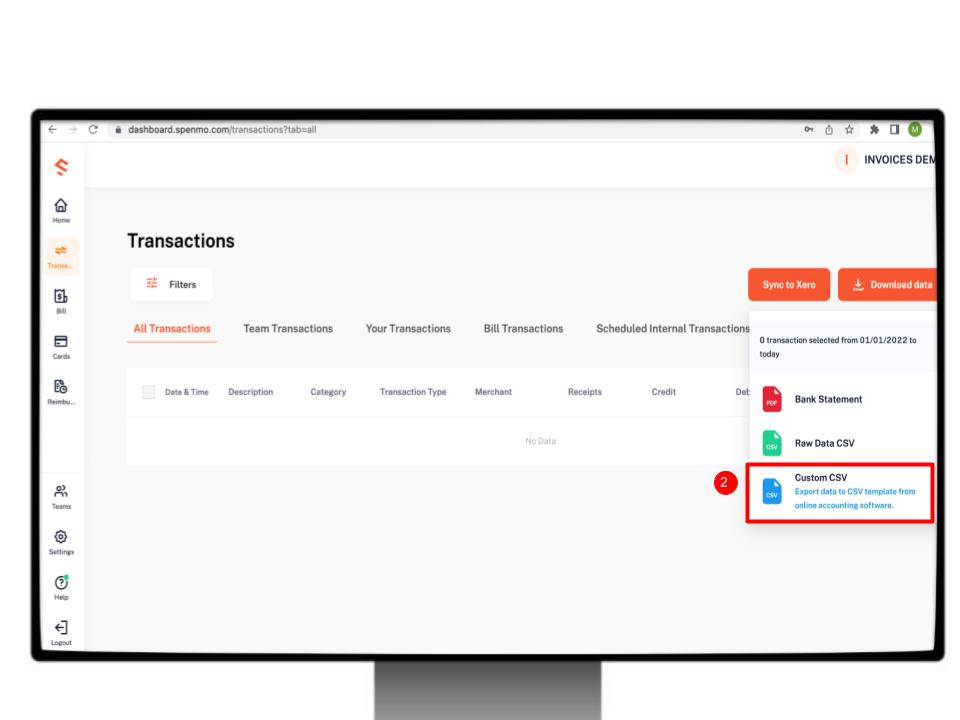Open the green M profile avatar

click(x=915, y=129)
